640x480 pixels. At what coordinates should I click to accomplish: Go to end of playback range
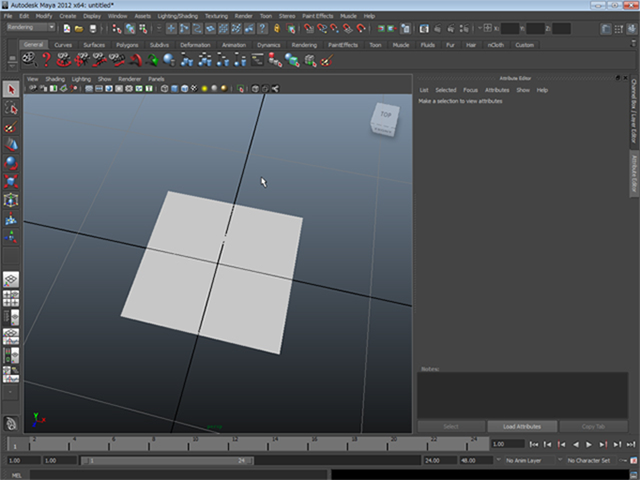pyautogui.click(x=631, y=444)
